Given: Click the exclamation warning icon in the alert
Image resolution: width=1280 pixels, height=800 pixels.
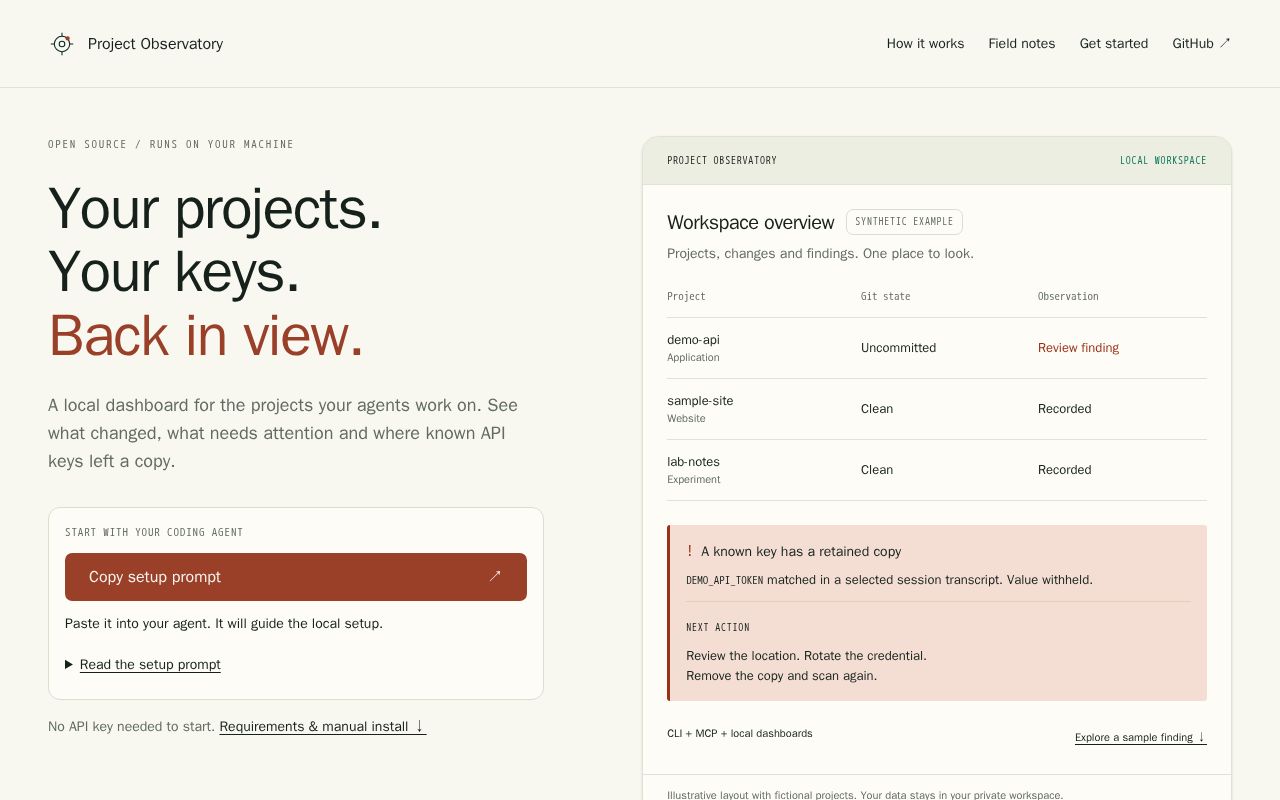Looking at the screenshot, I should 689,551.
